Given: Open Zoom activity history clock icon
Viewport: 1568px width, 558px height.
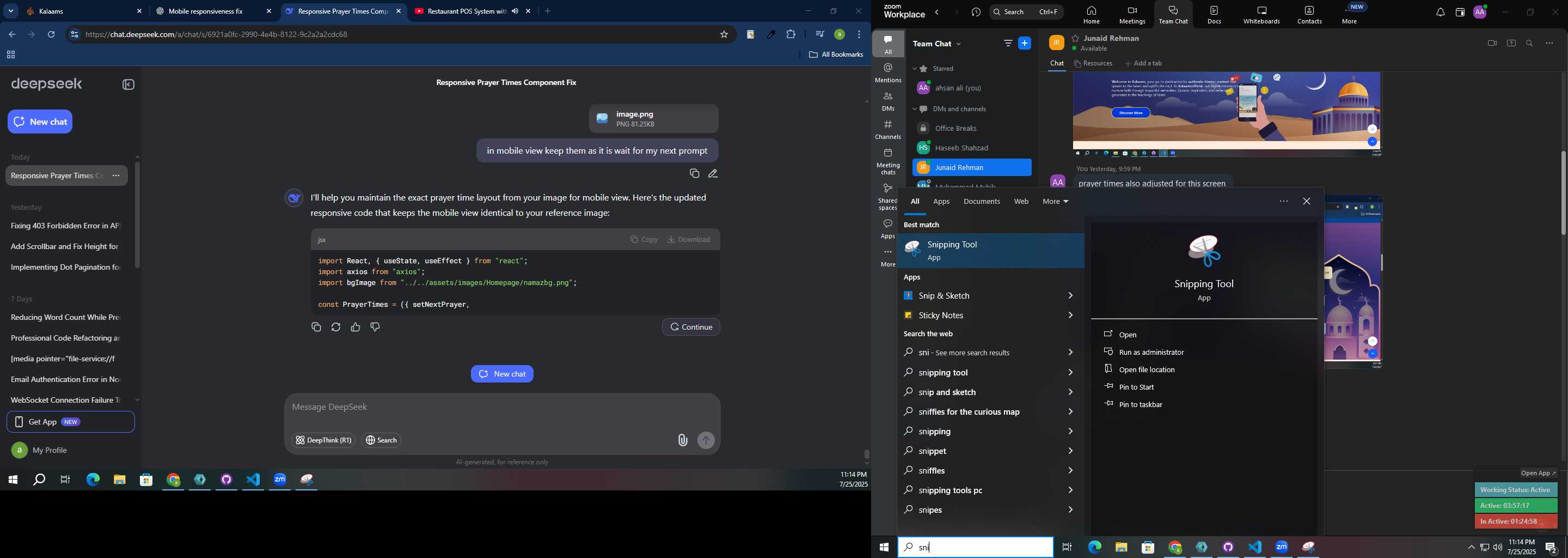Looking at the screenshot, I should [976, 13].
